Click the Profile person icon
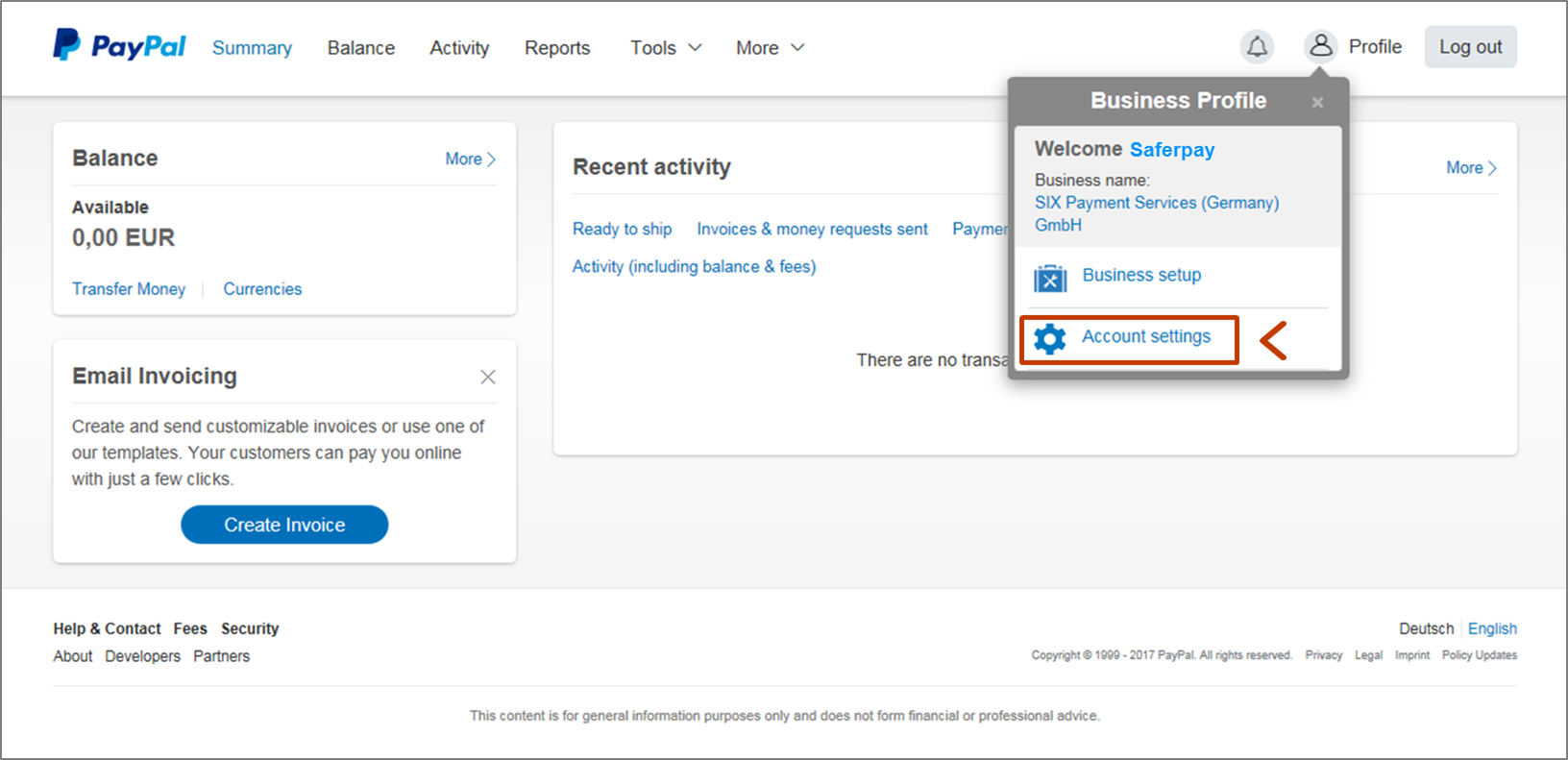 coord(1321,46)
